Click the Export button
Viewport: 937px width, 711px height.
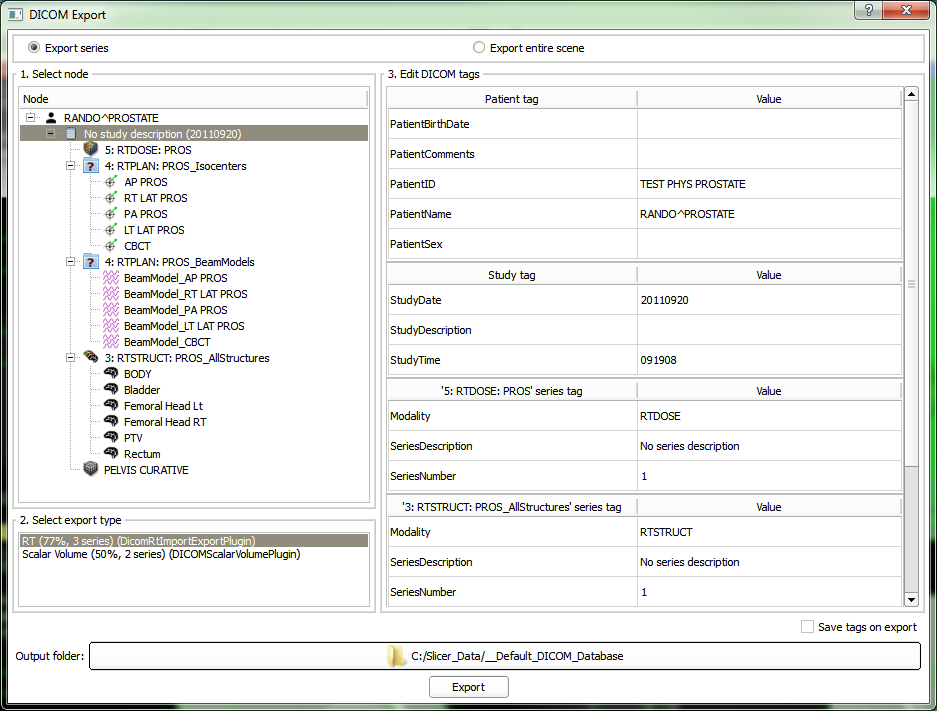pyautogui.click(x=468, y=687)
